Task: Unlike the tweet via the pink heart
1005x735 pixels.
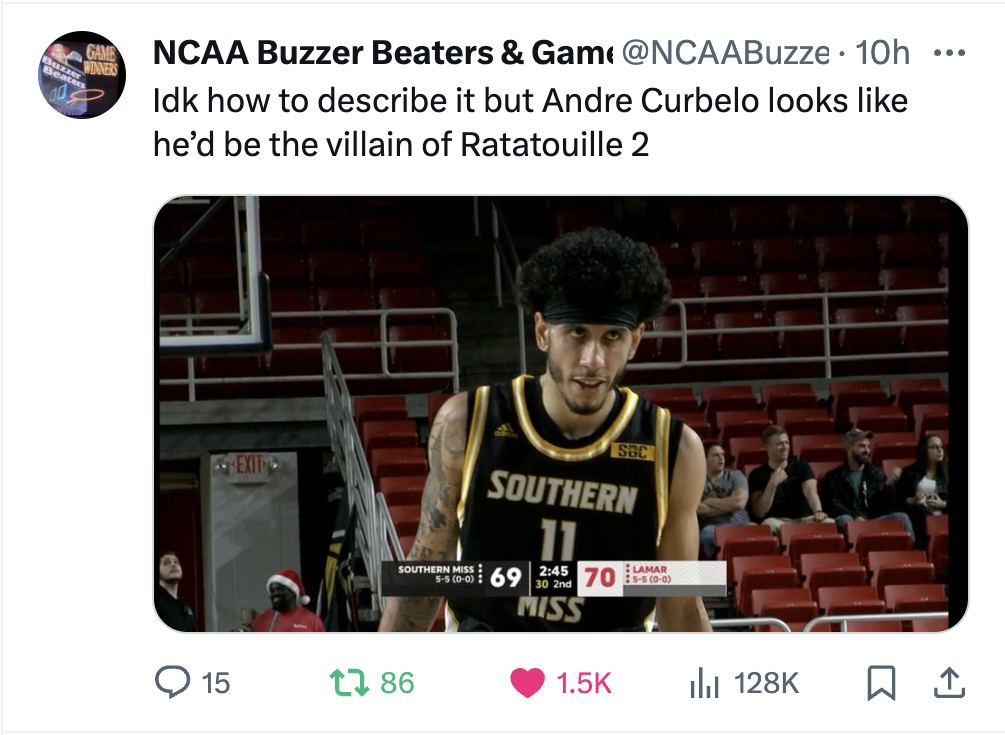Action: tap(525, 682)
